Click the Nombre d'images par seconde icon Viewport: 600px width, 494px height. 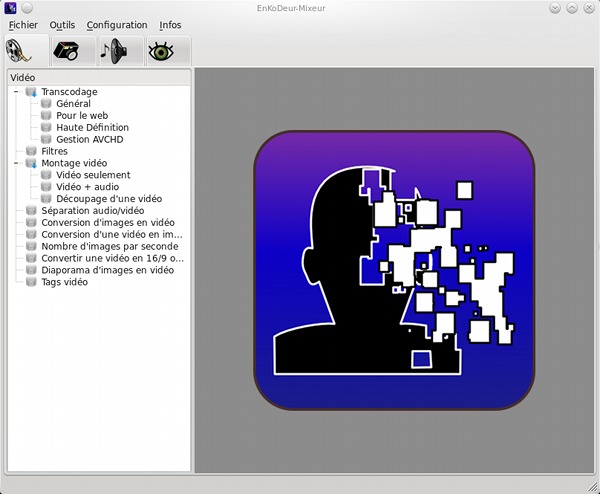point(31,246)
